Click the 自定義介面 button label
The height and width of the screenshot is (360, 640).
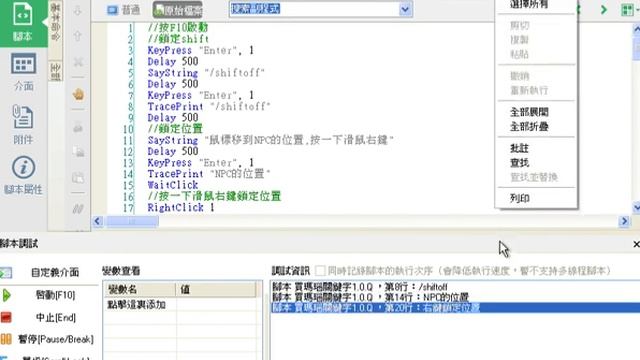tap(55, 272)
